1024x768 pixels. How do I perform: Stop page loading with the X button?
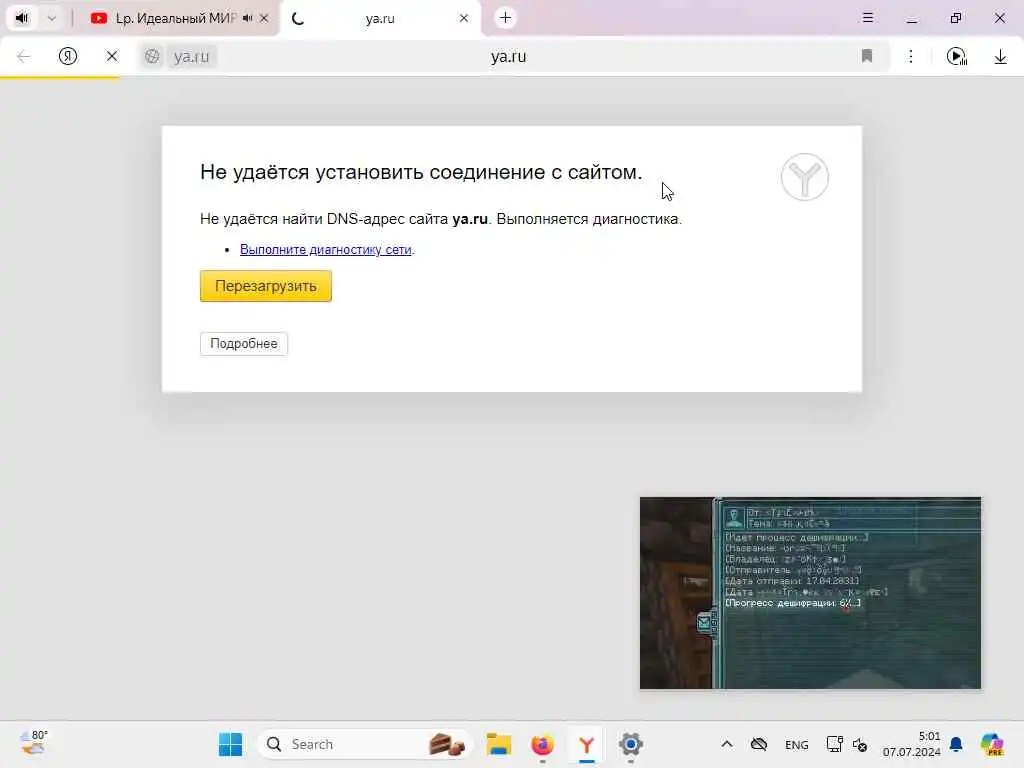click(x=112, y=56)
